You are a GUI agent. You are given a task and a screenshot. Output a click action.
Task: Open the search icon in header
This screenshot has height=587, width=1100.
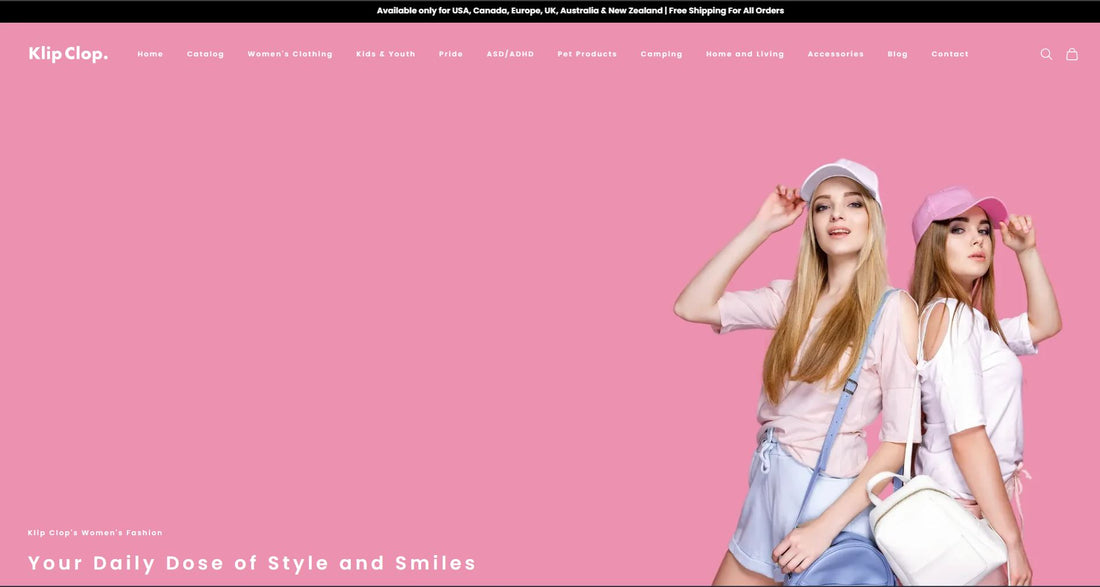click(1046, 54)
